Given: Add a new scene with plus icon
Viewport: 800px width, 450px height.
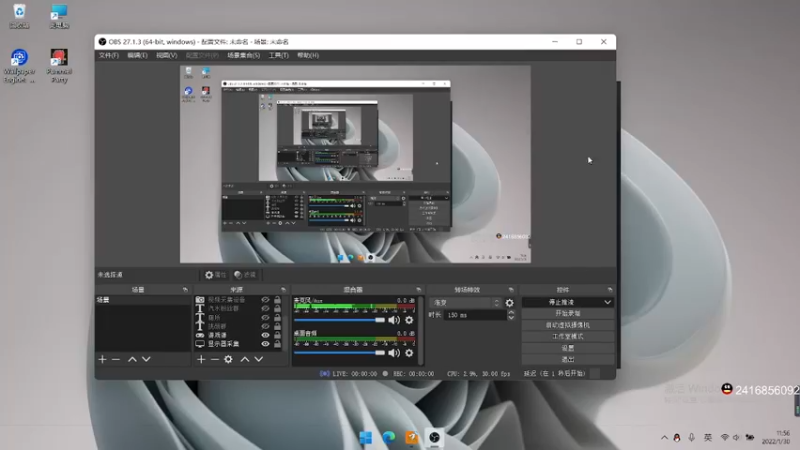Looking at the screenshot, I should coord(103,359).
